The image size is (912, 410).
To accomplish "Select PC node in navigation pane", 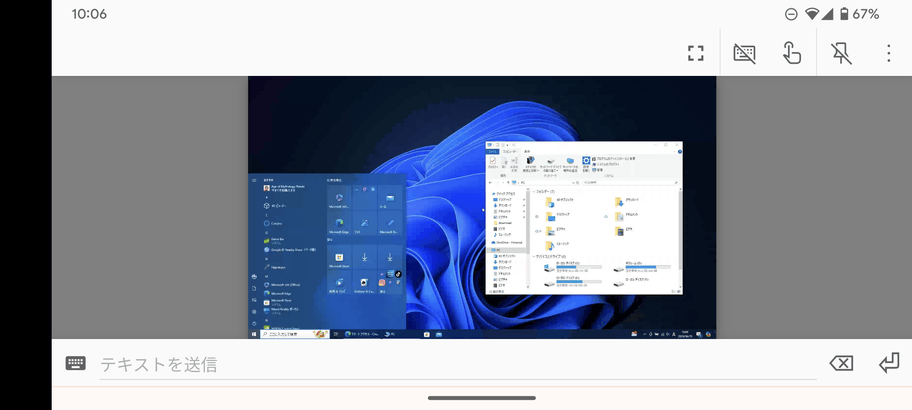I will 505,250.
